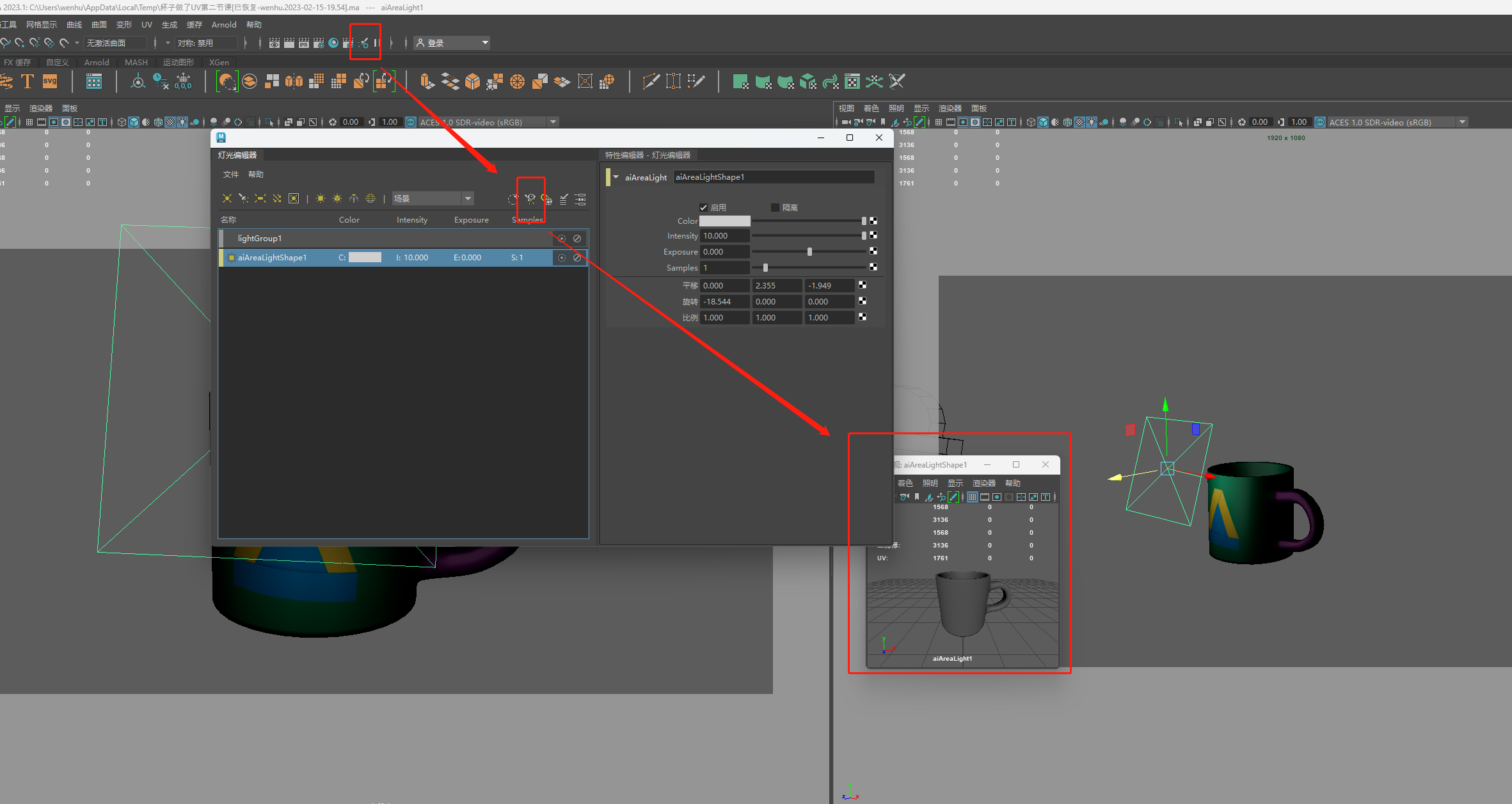
Task: Click the Light Editor icon on the status line
Action: coord(363,43)
